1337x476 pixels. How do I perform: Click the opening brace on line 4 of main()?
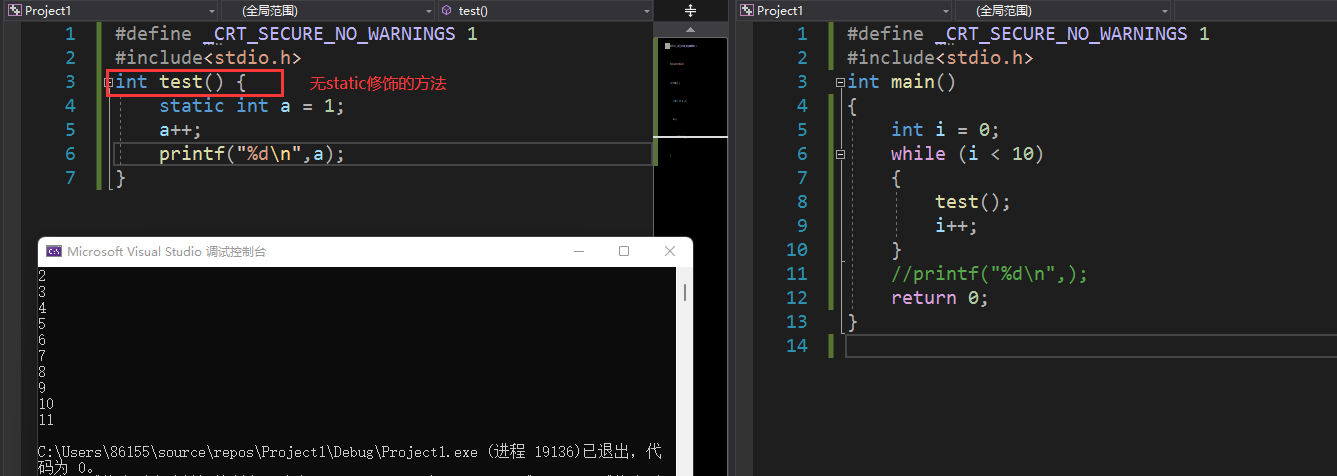tap(852, 106)
